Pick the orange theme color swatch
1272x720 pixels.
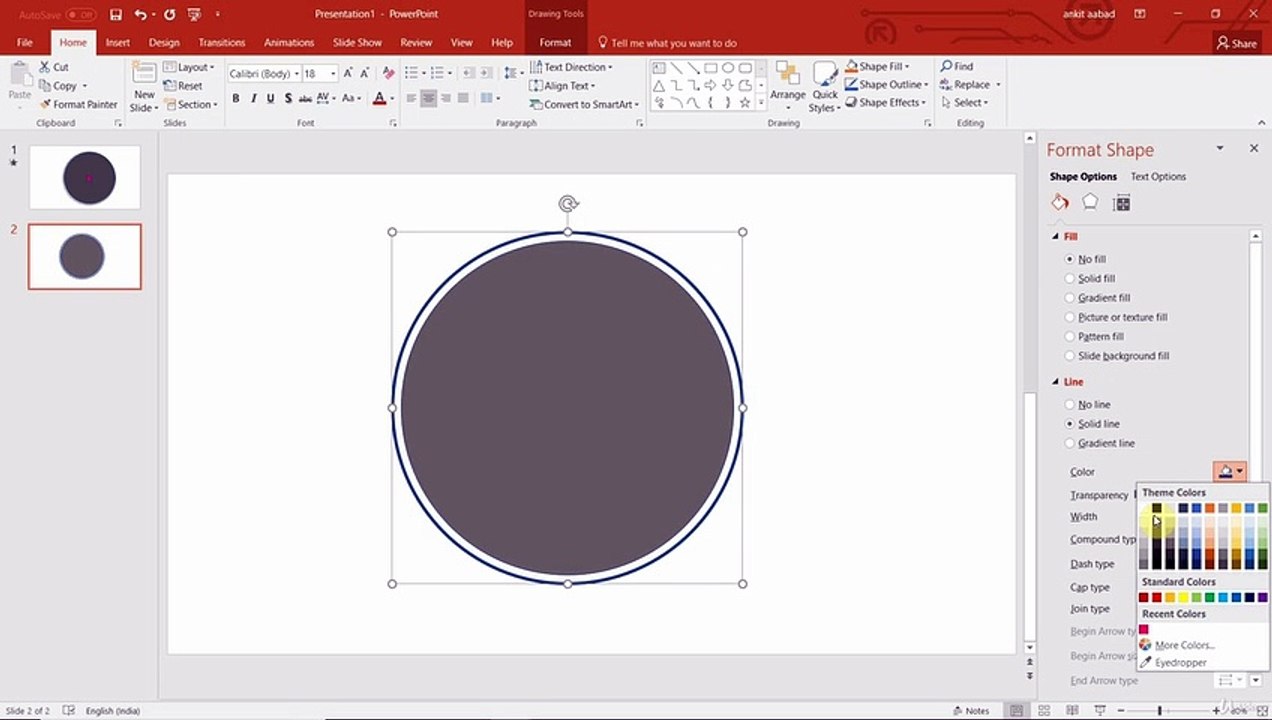1209,508
